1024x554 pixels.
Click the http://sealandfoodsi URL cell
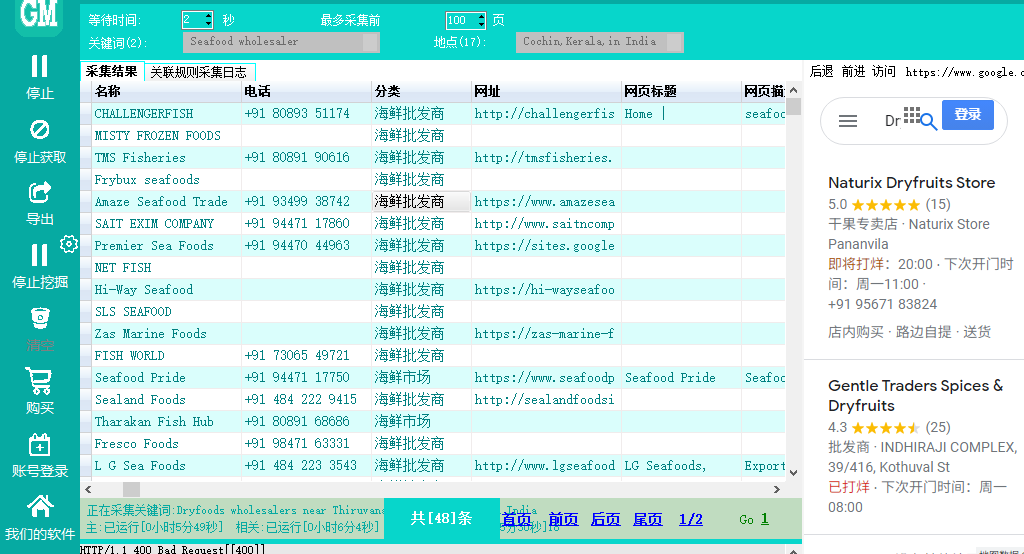point(546,399)
